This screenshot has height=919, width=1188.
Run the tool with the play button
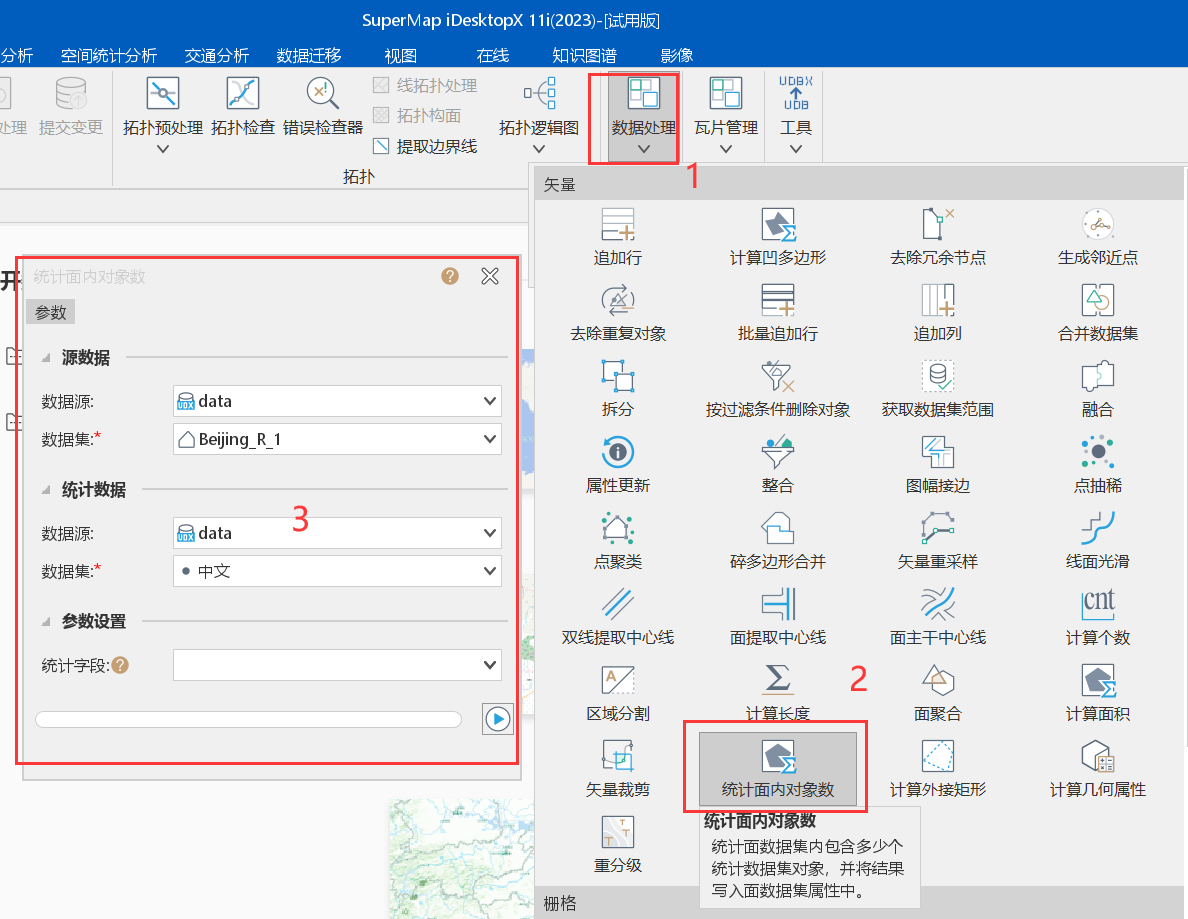click(x=498, y=718)
